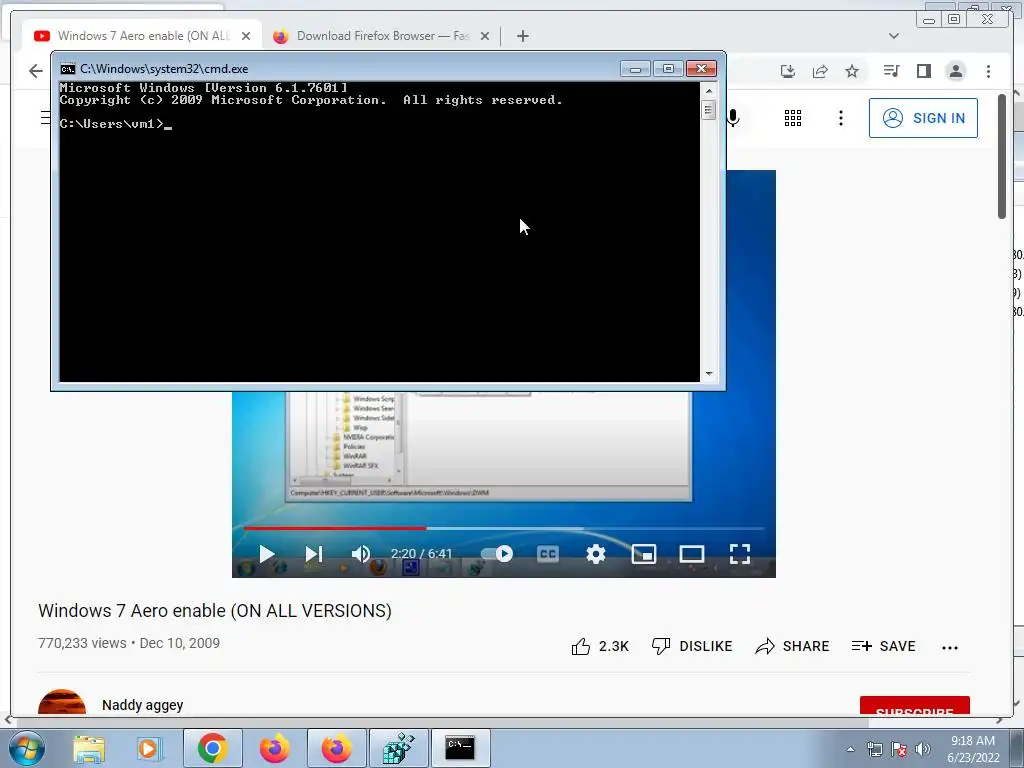The width and height of the screenshot is (1024, 768).
Task: Click inside the cmd console area
Action: click(379, 231)
